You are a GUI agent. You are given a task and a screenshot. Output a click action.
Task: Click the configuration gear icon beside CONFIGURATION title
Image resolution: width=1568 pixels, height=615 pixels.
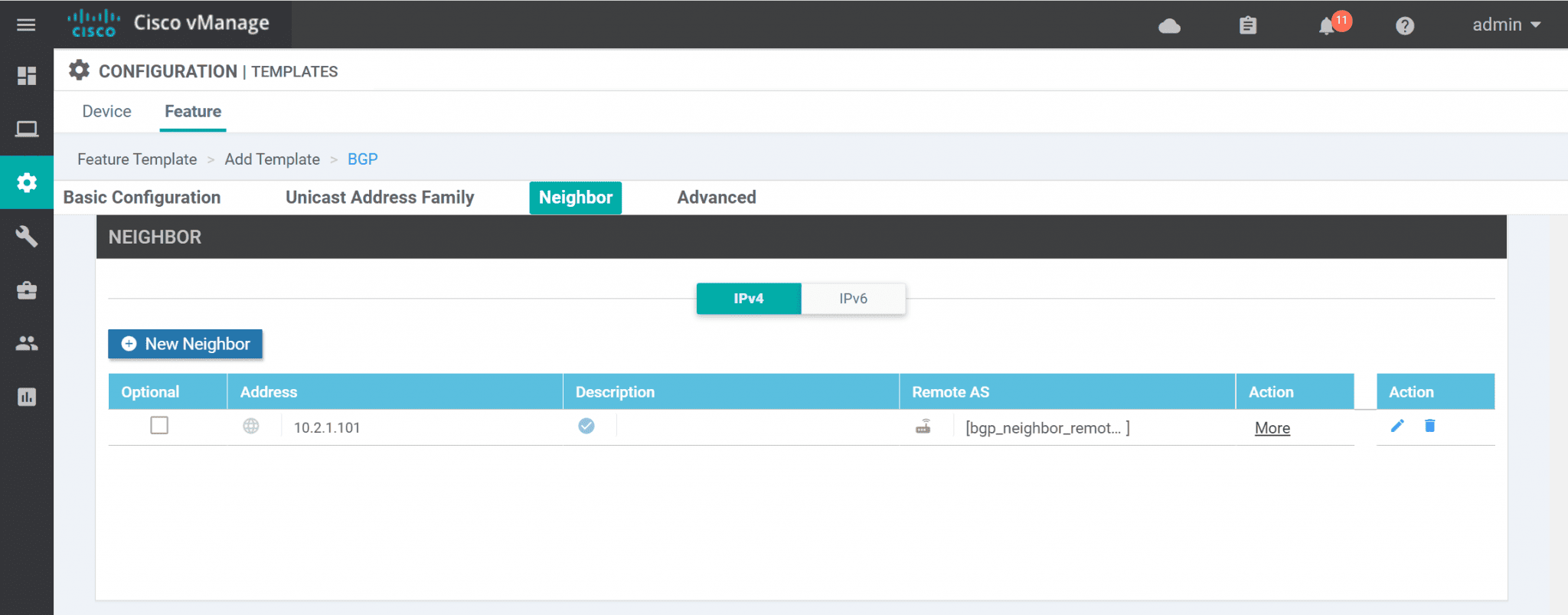click(x=79, y=70)
